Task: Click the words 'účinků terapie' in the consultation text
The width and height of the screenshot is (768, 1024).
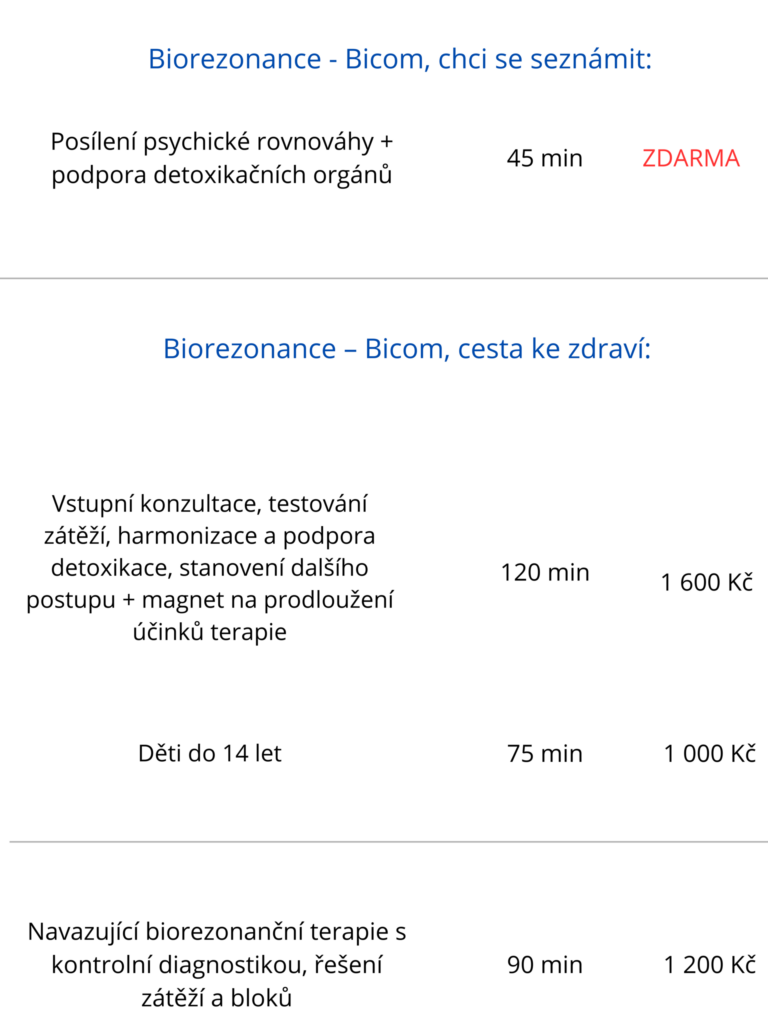Action: tap(209, 632)
